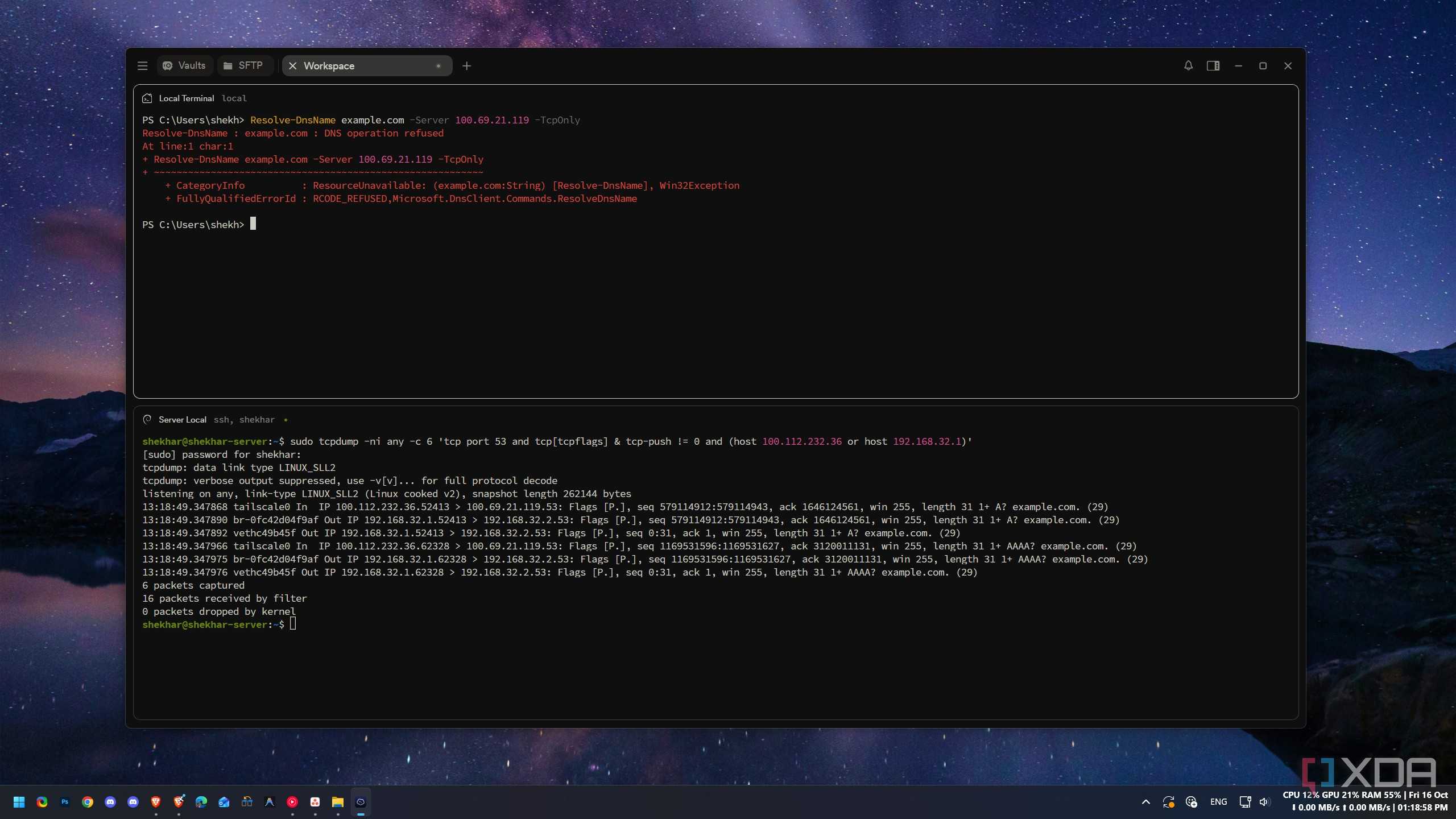
Task: Open network settings tray icon
Action: click(x=1245, y=802)
